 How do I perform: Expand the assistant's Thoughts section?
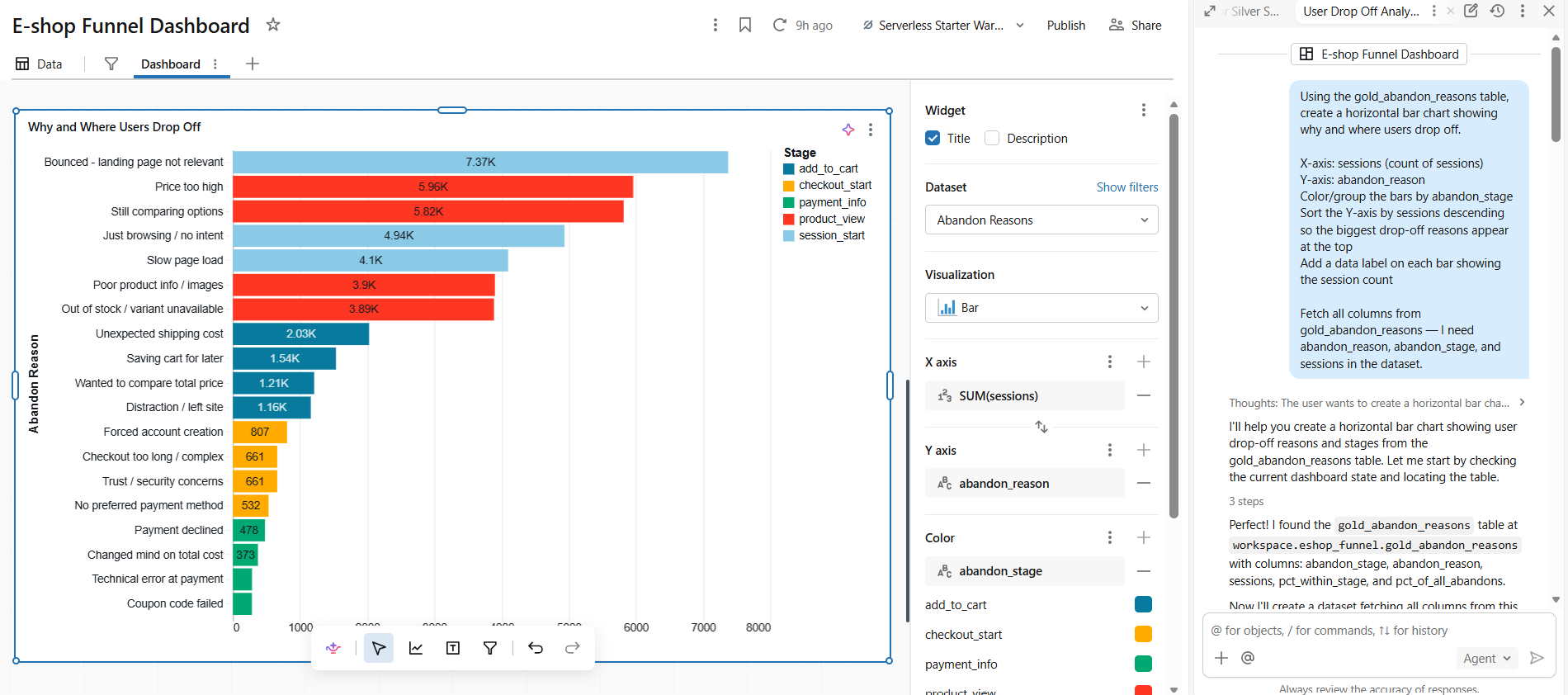pyautogui.click(x=1377, y=403)
